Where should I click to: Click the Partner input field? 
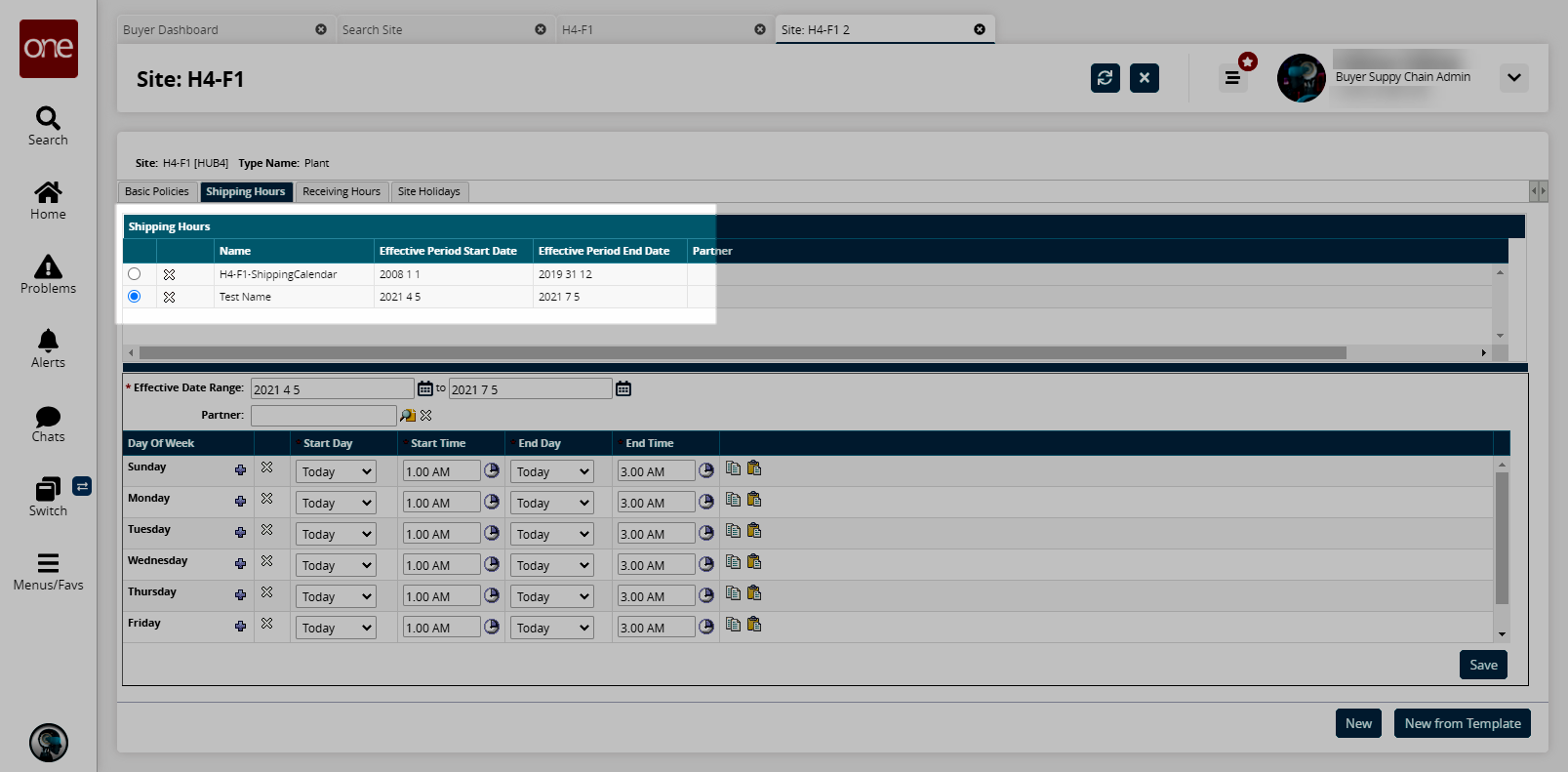[323, 416]
